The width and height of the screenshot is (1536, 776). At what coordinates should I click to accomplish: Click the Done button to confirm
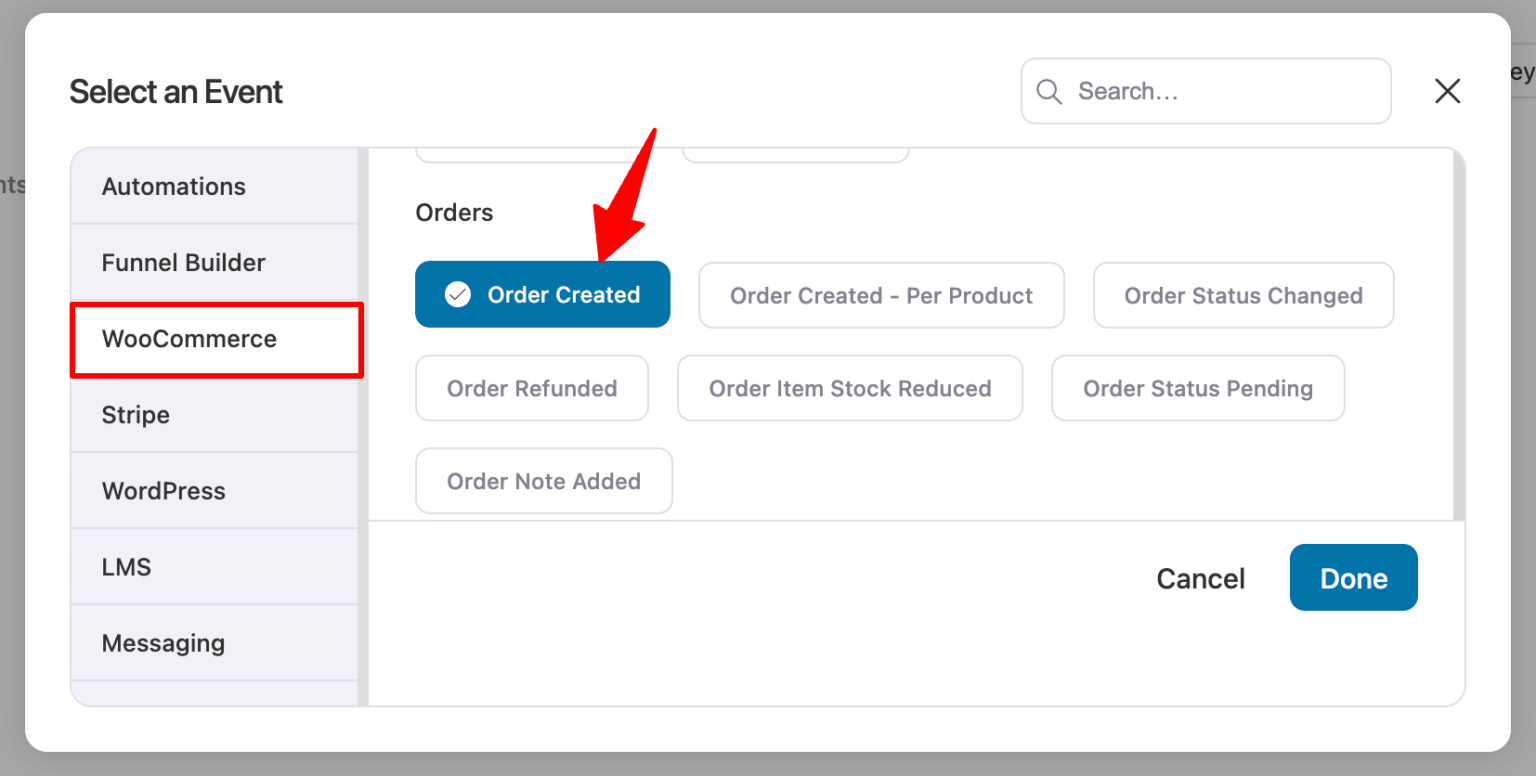[1353, 577]
